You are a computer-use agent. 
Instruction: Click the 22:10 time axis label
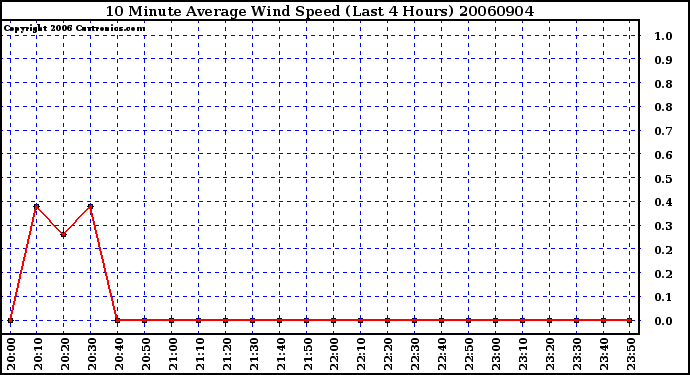(362, 354)
